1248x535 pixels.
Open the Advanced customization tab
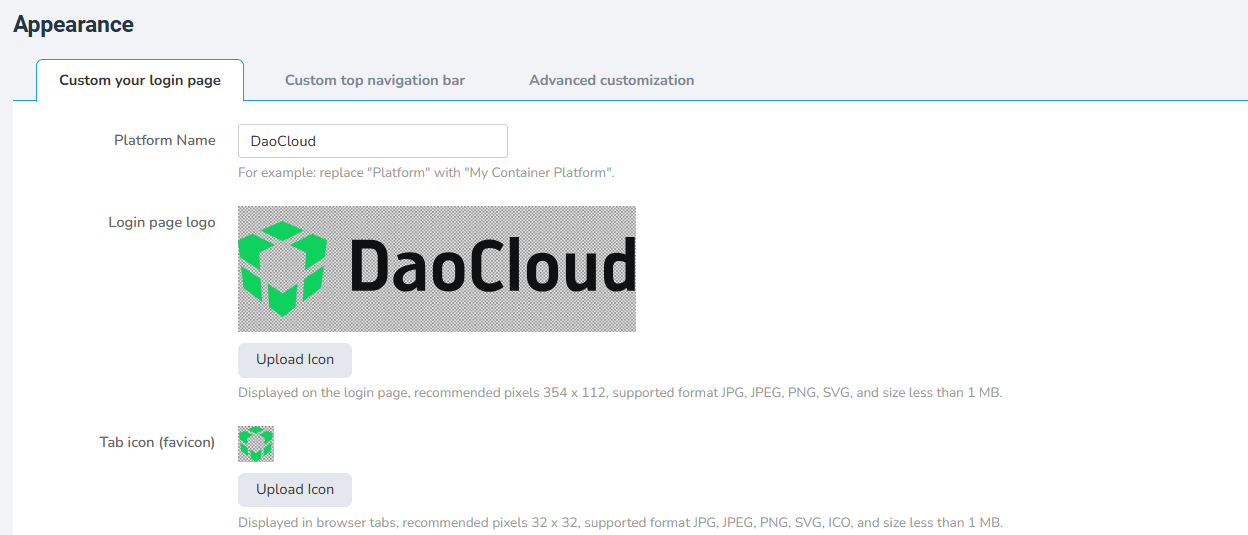pos(612,80)
